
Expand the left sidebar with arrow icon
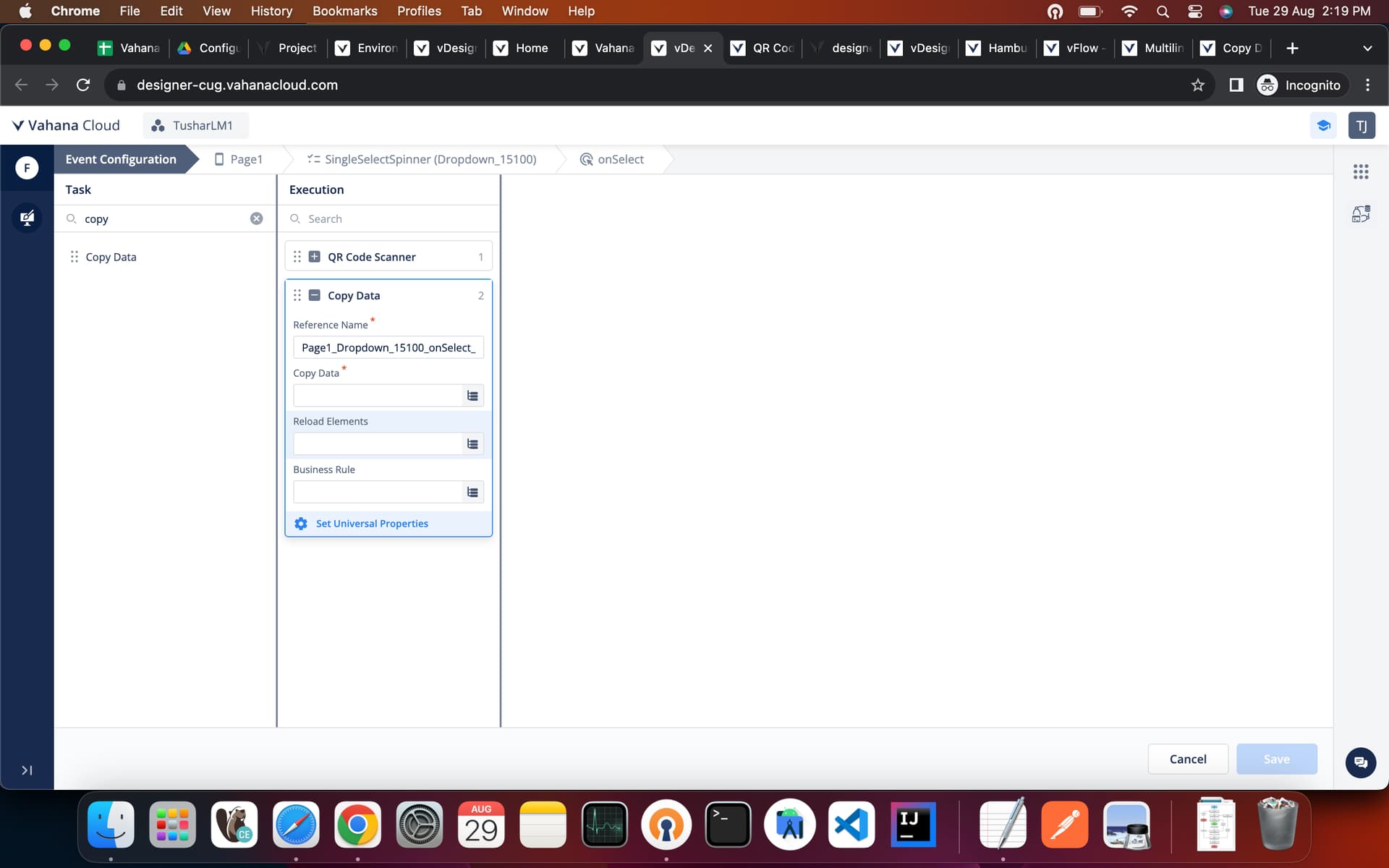tap(27, 770)
